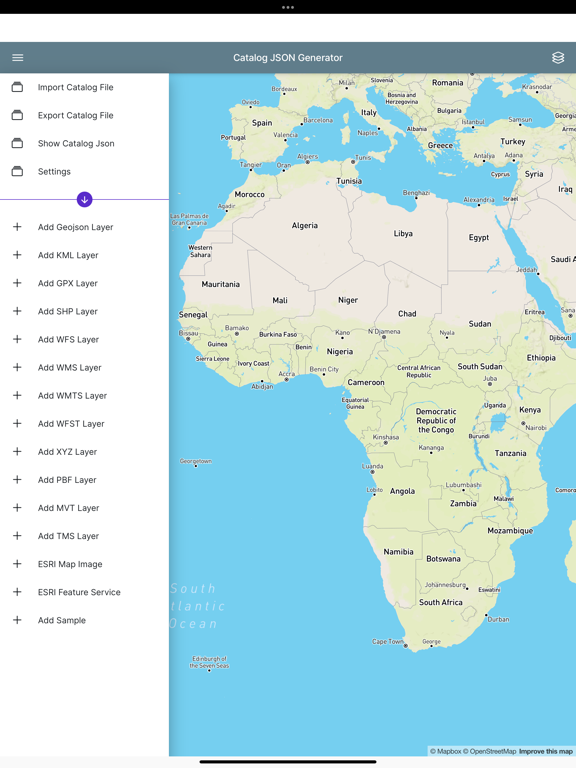This screenshot has height=768, width=576.
Task: Click plus icon beside Add WMTS Layer
Action: (x=17, y=395)
